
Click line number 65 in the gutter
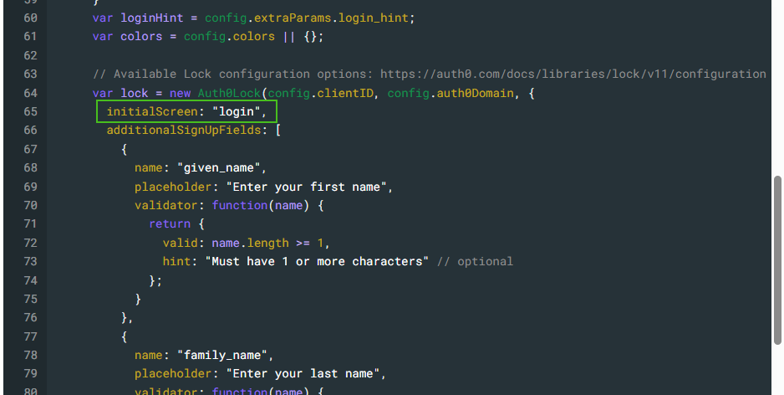click(30, 112)
